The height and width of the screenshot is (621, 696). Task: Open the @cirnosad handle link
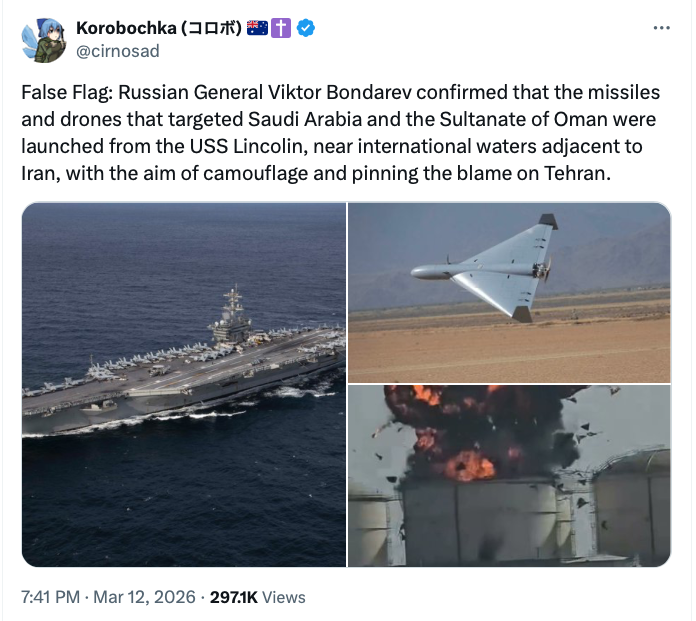117,51
